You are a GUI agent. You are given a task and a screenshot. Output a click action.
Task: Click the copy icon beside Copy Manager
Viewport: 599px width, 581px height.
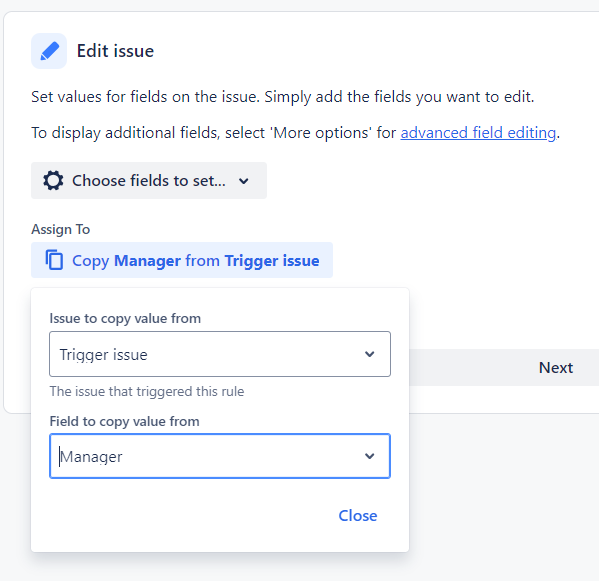54,260
